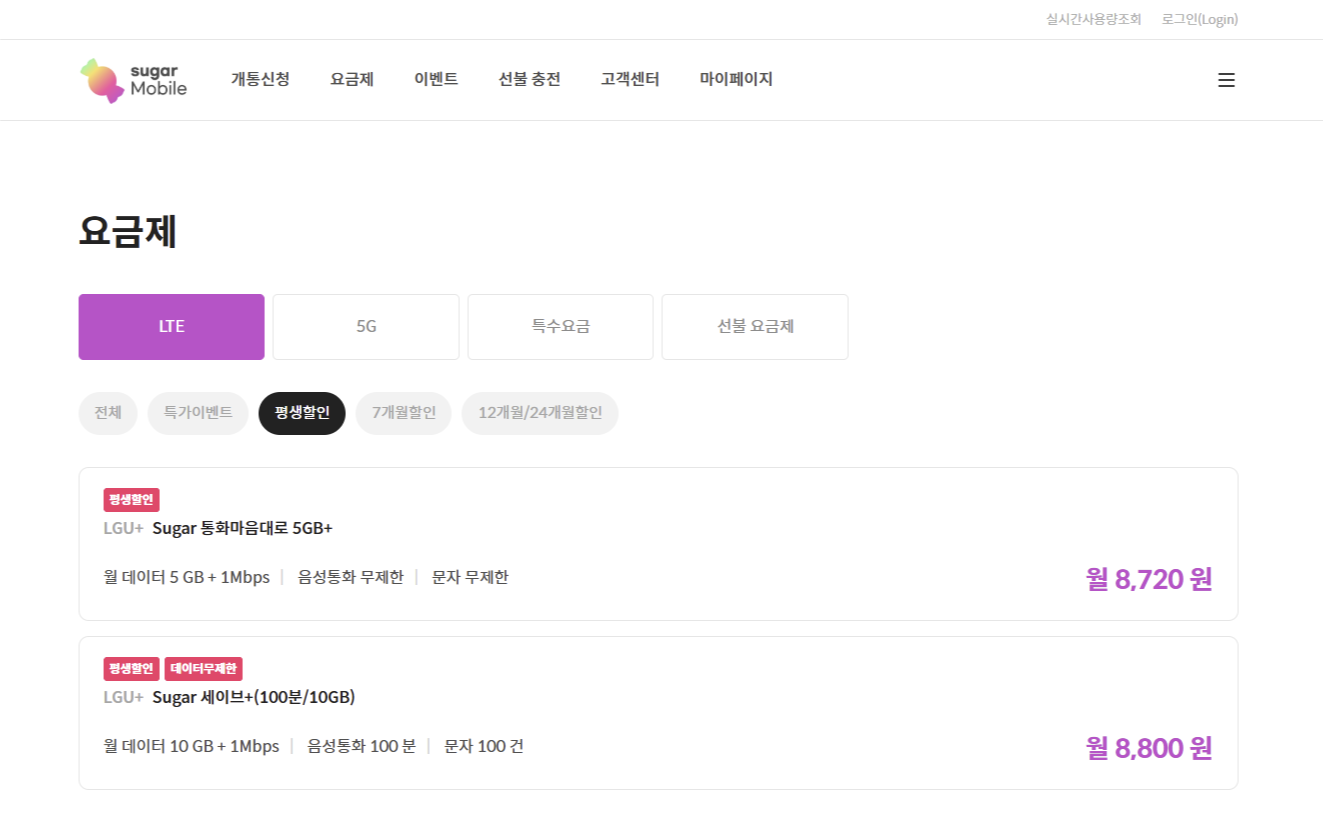Select the LTE tab
Screen dimensions: 1323x829
[172, 327]
